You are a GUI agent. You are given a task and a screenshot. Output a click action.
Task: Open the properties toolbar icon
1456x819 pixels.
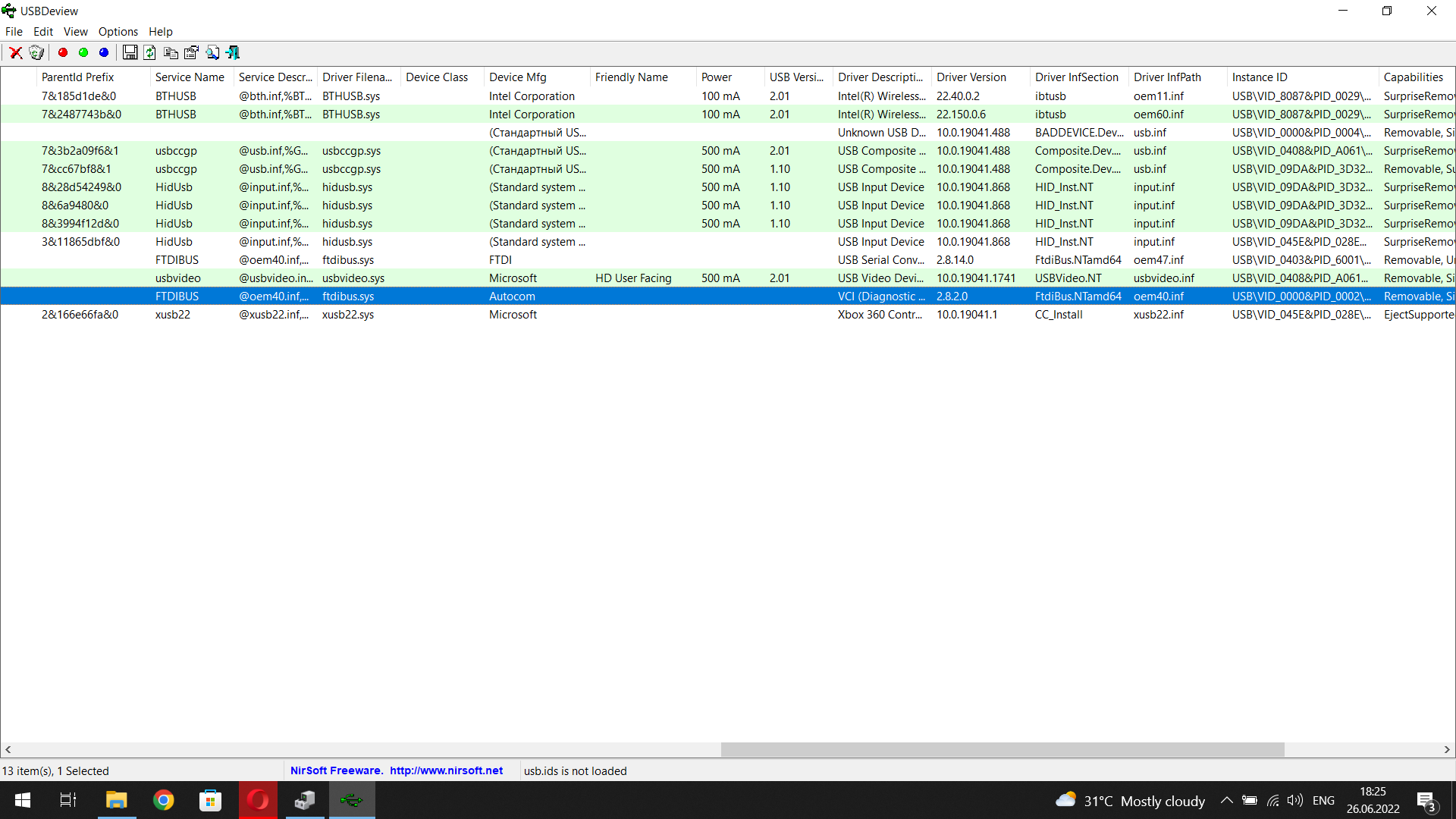coord(191,52)
